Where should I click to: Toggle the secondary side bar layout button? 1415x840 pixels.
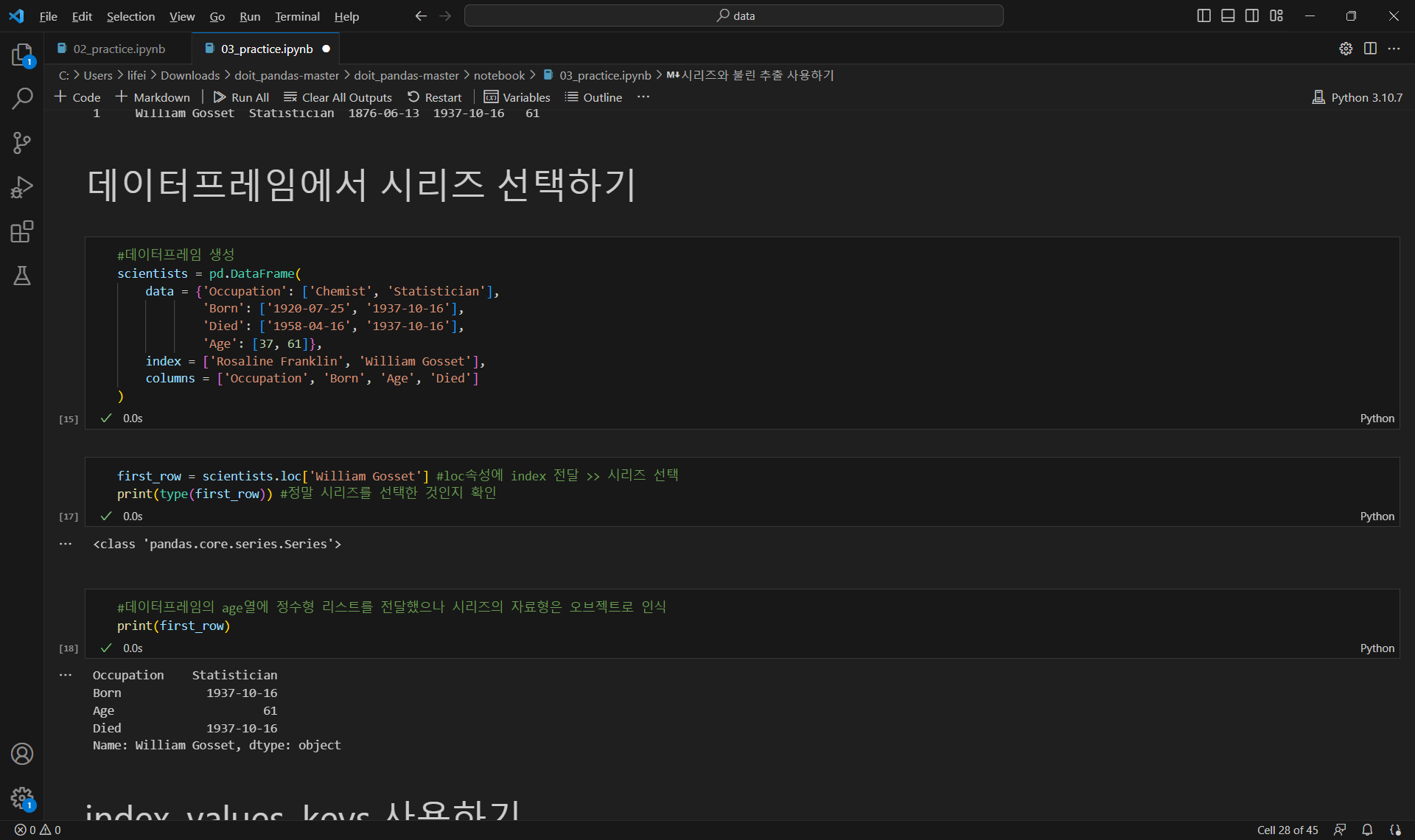pyautogui.click(x=1252, y=15)
